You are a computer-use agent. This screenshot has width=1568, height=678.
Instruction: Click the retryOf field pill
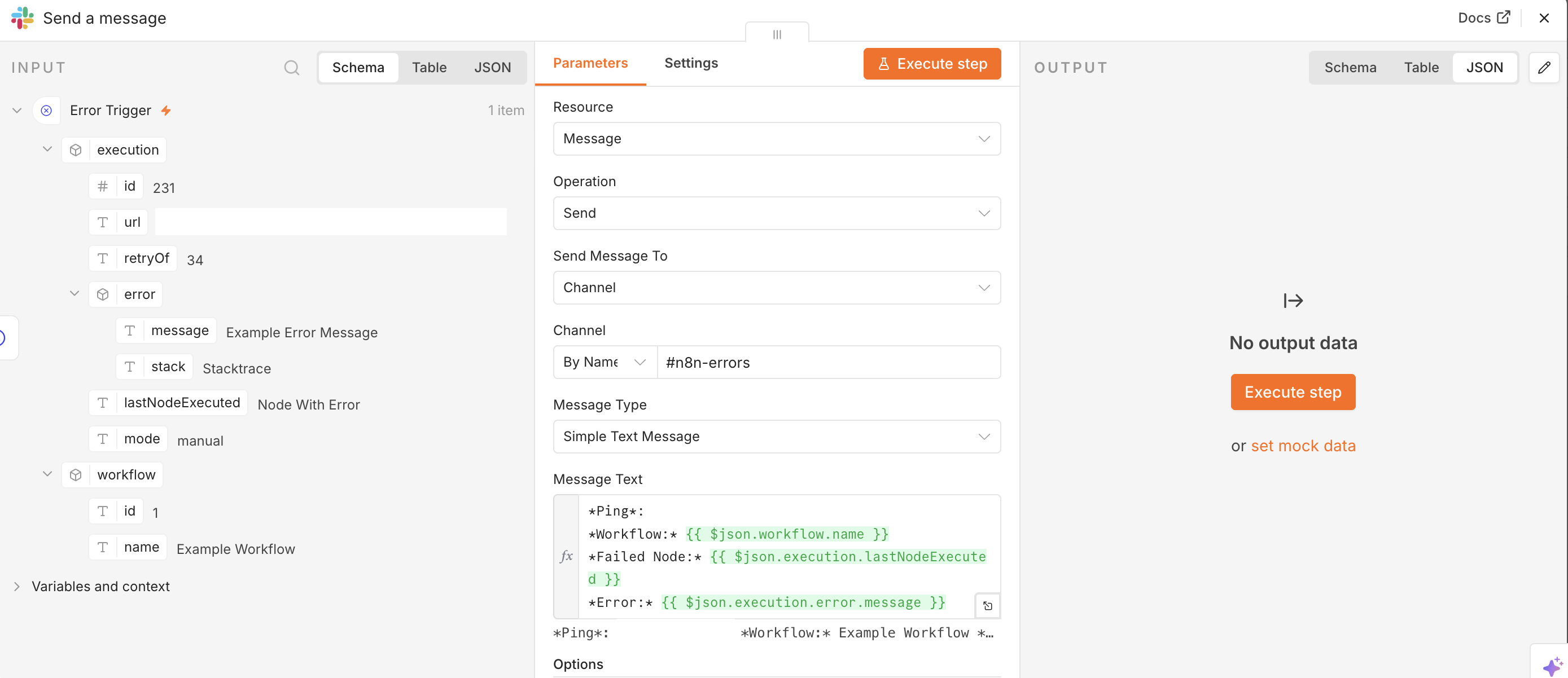coord(133,258)
